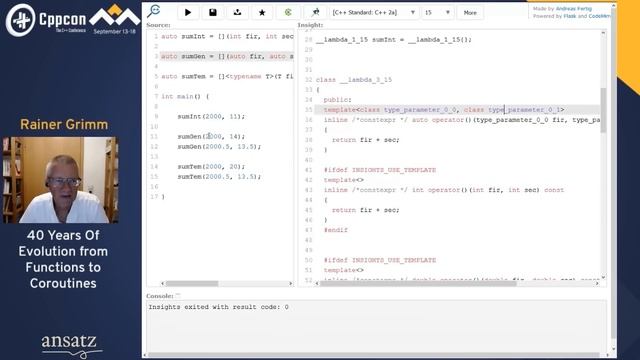
Task: Click 'return fir + sec;' on line 45
Action: tap(365, 210)
